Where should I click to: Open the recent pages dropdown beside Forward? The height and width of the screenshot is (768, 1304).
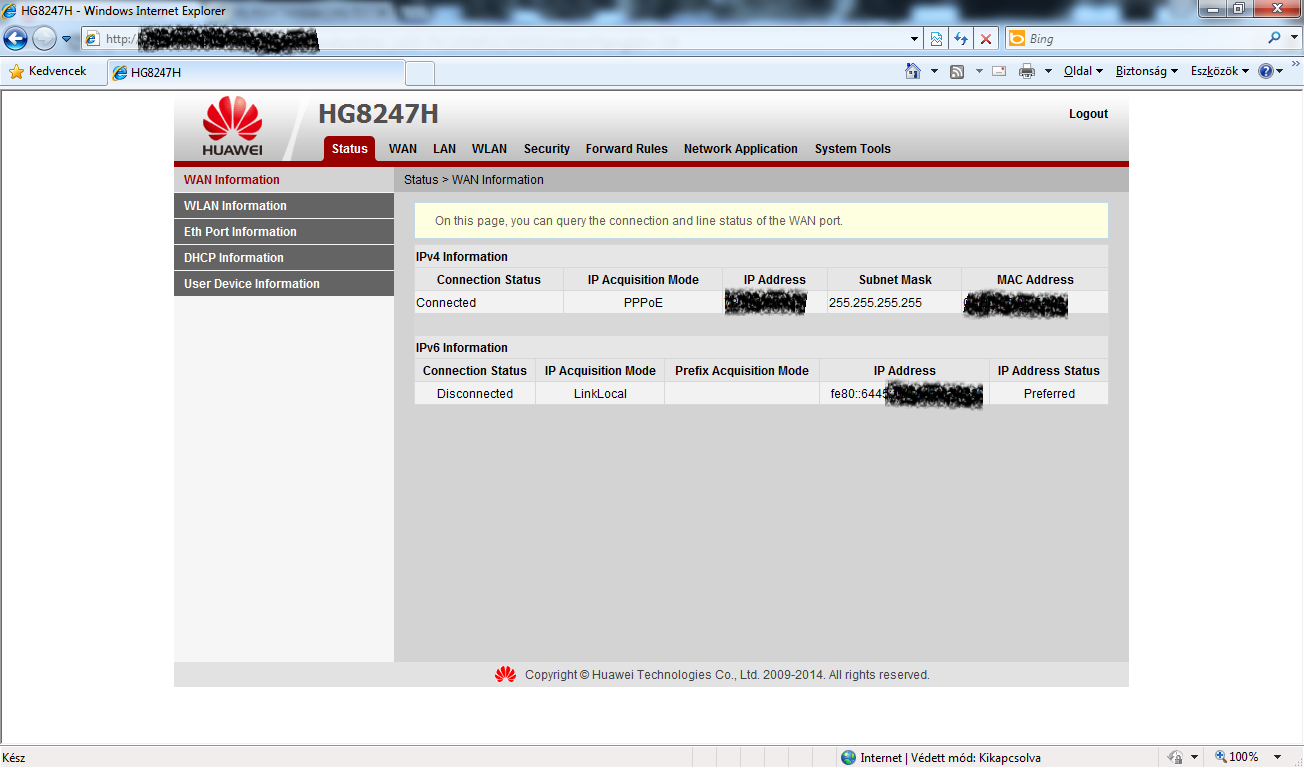67,39
